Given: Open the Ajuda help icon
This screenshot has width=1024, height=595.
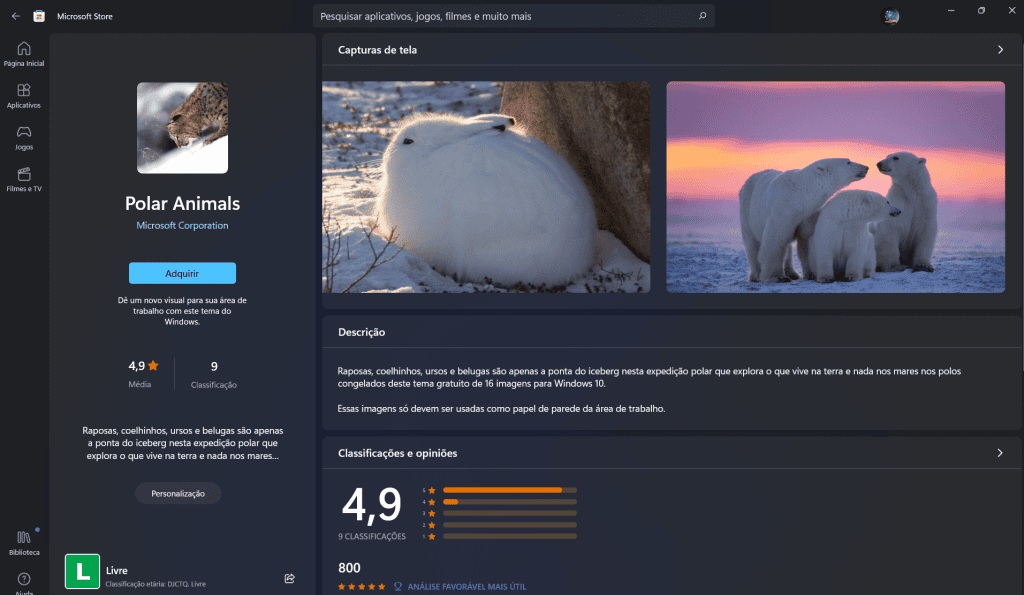Looking at the screenshot, I should 24,582.
